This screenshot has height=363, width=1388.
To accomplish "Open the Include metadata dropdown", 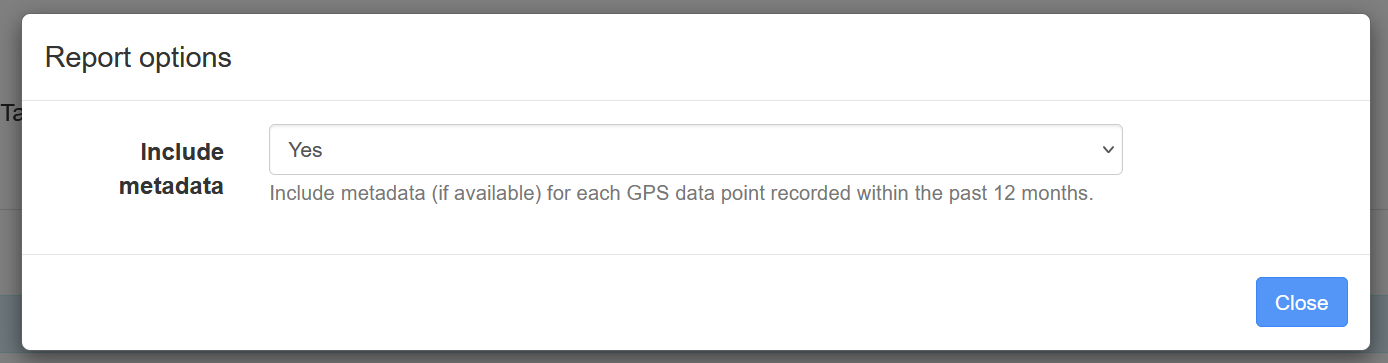I will pos(695,150).
